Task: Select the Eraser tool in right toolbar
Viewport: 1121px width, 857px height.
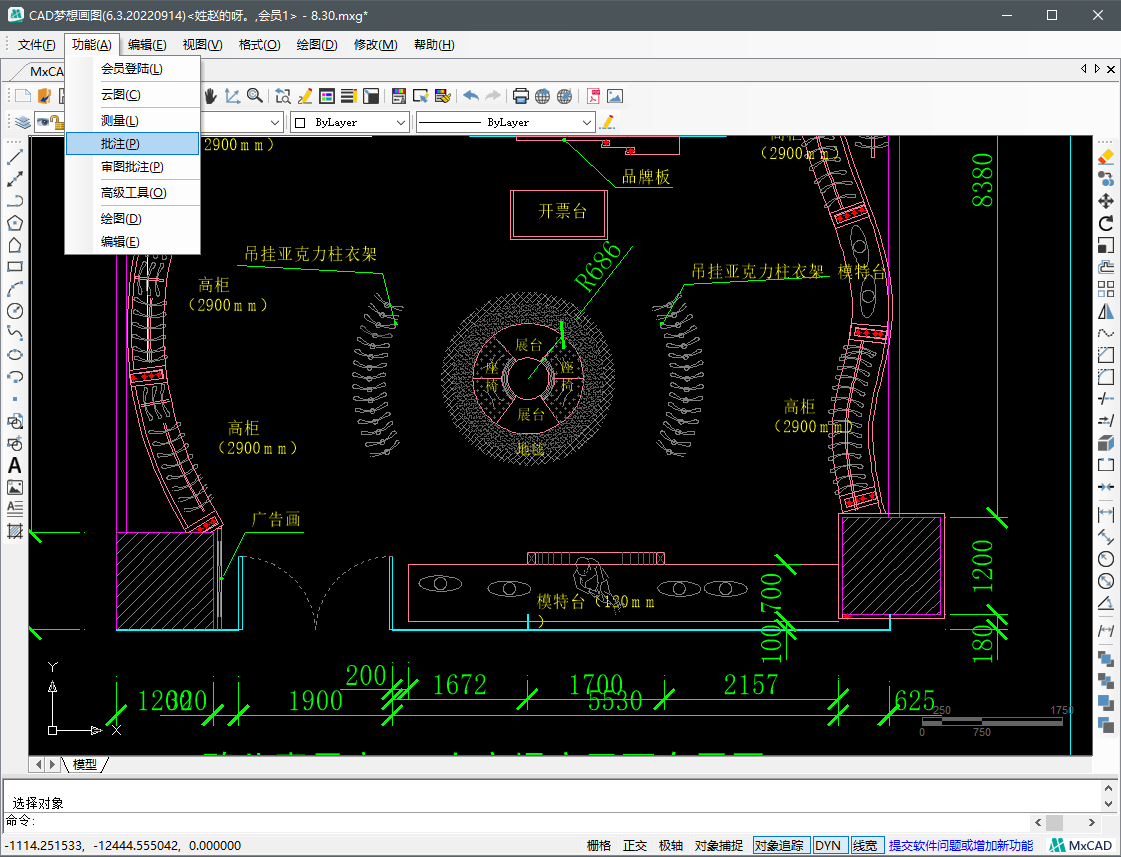Action: coord(1106,157)
